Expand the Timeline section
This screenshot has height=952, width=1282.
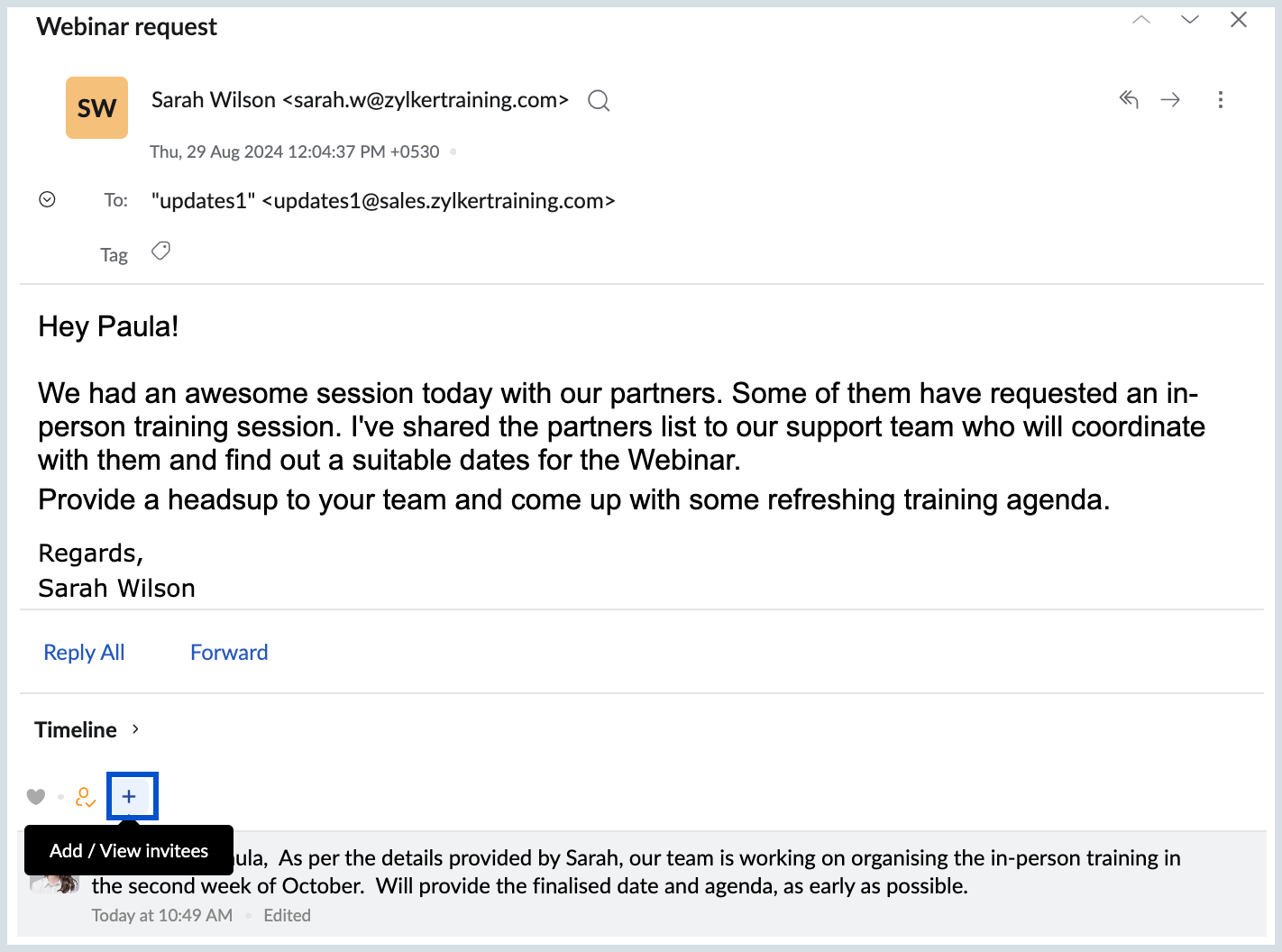point(135,729)
